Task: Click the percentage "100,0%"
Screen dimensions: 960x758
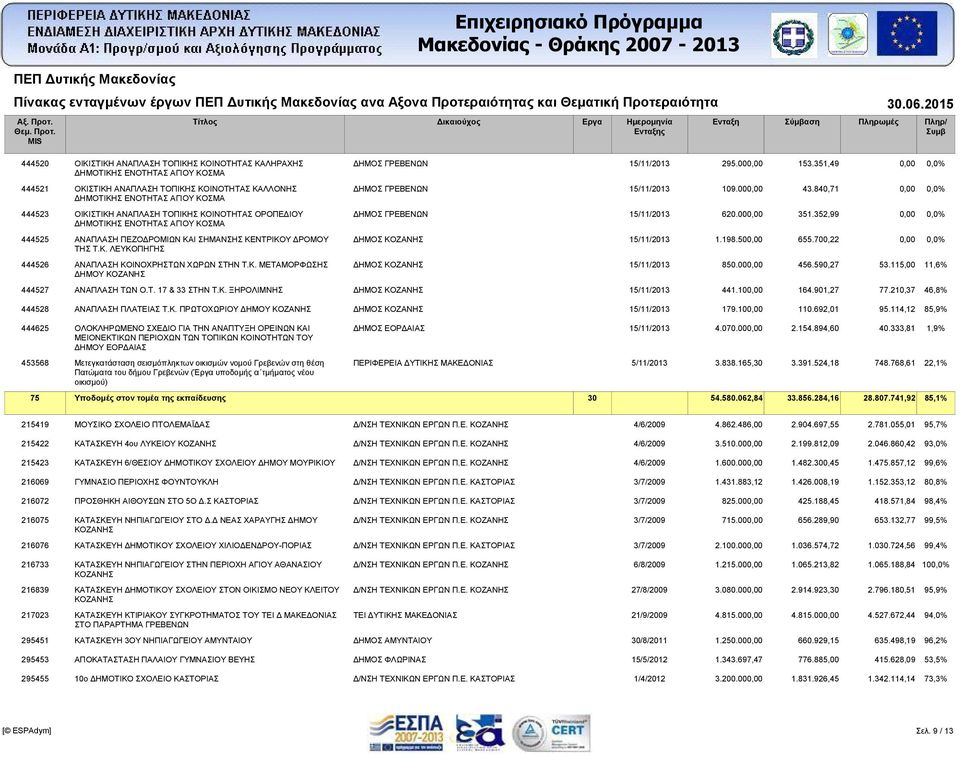Action: [x=936, y=565]
